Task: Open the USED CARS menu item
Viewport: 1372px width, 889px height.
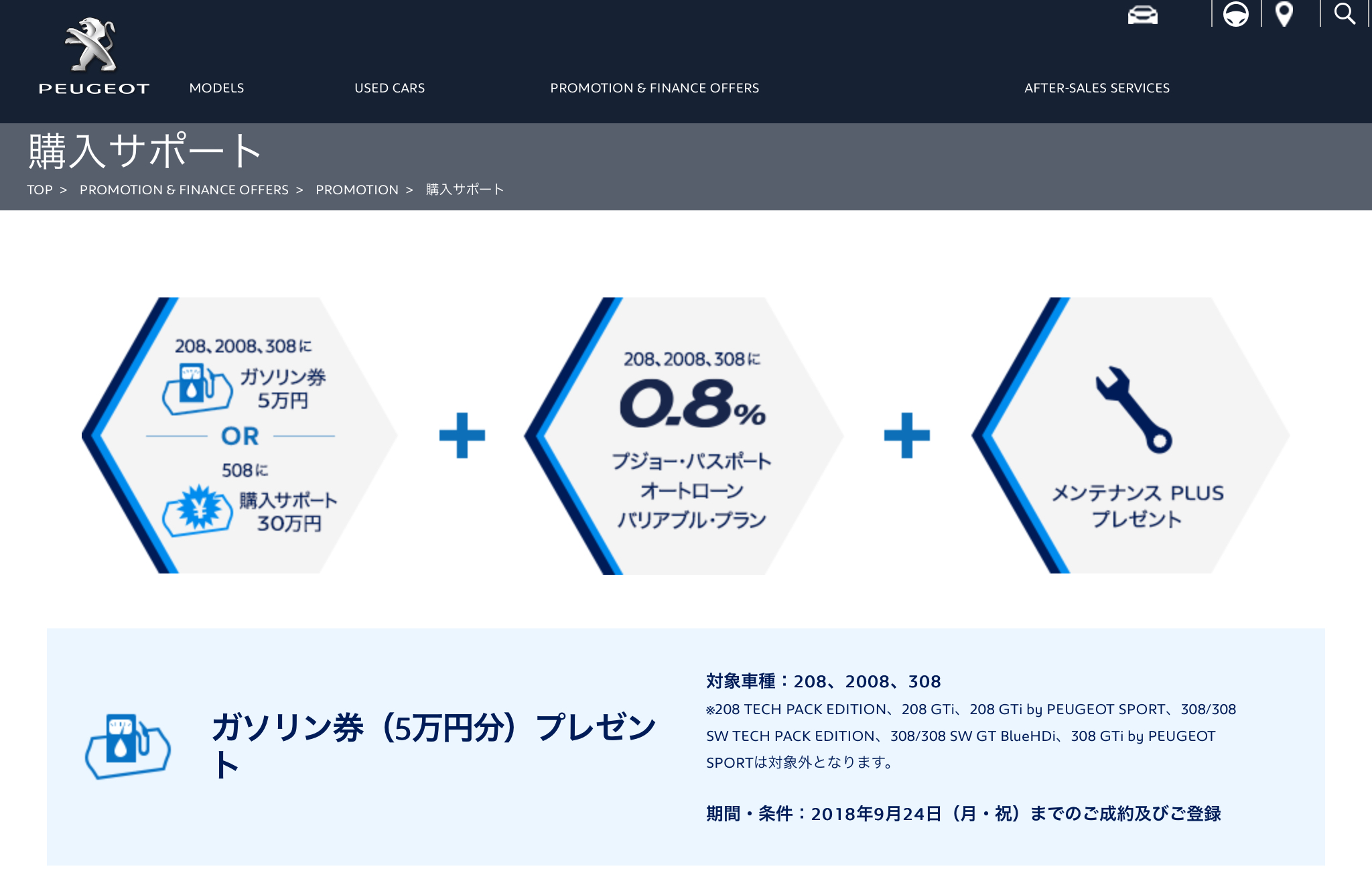Action: click(x=389, y=88)
